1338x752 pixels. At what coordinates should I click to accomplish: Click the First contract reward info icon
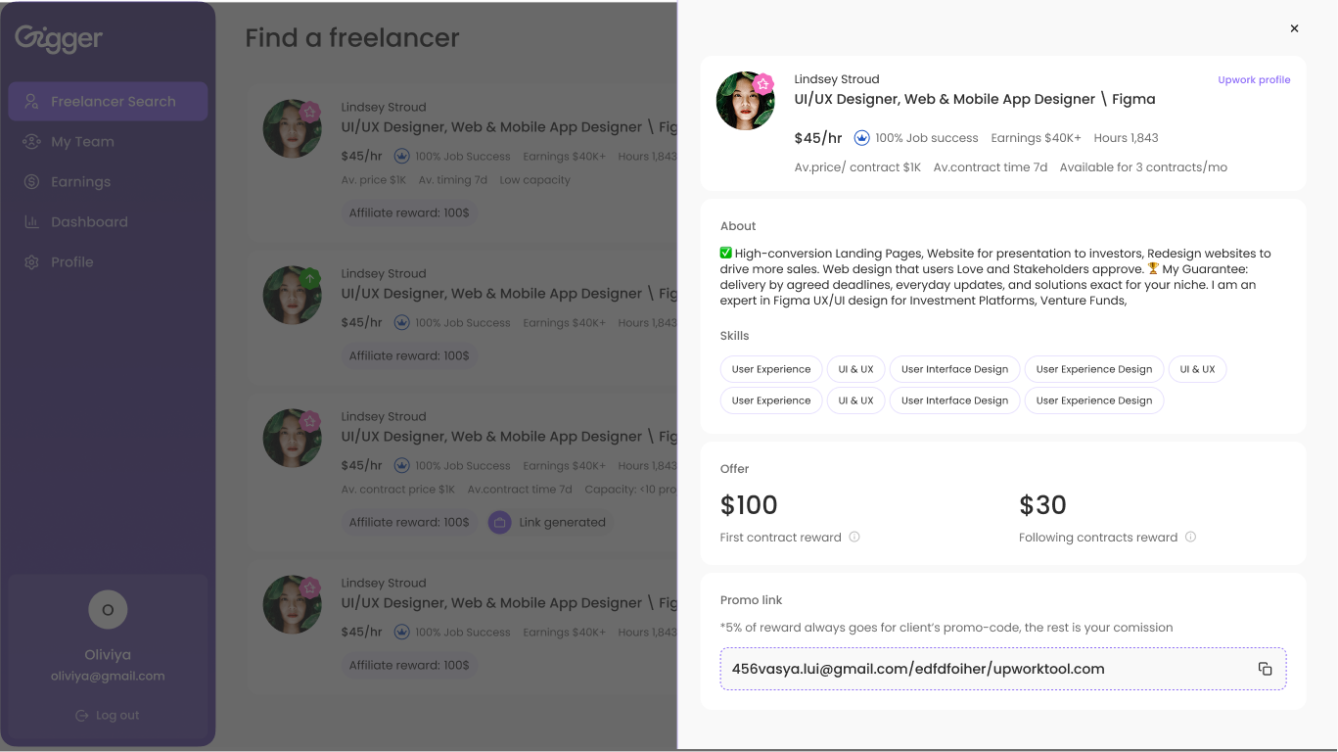pos(854,537)
